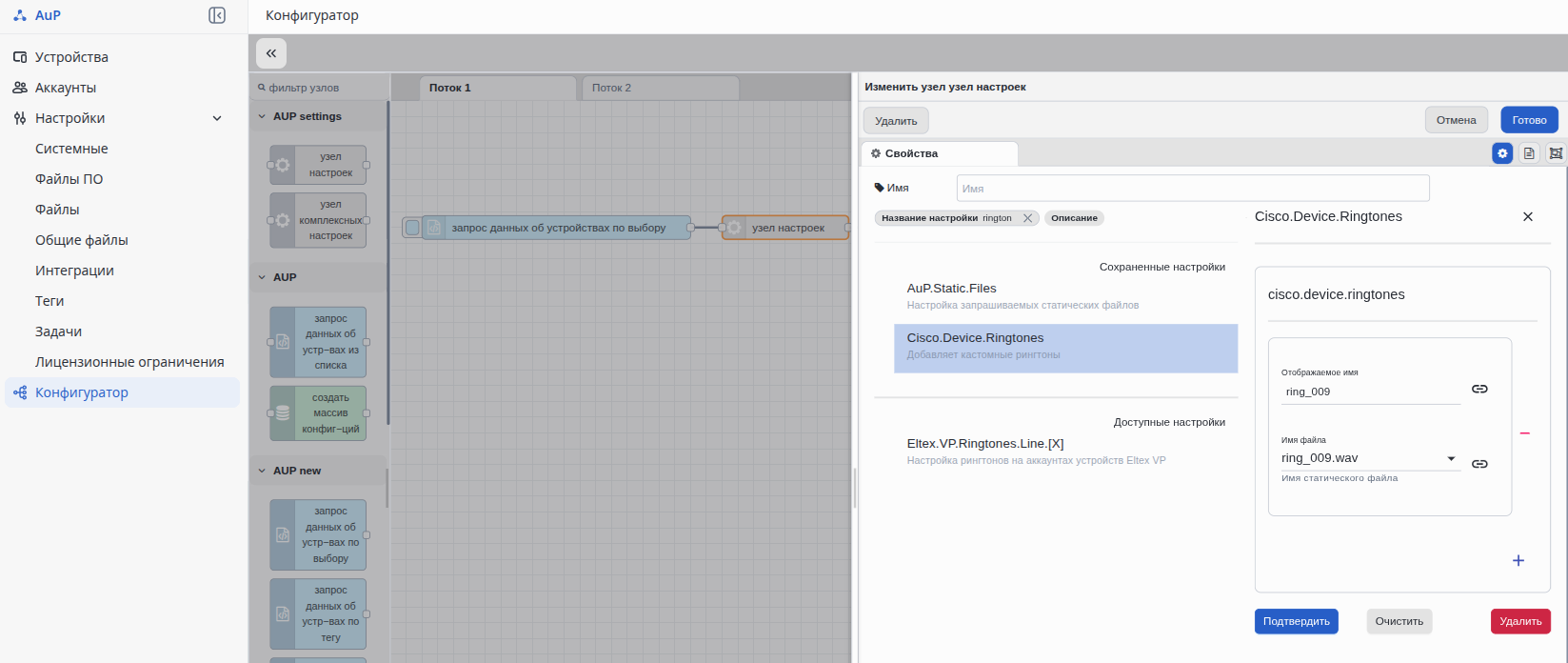Select AuP.Static.Files saved setting
The image size is (1568, 663).
click(x=1066, y=296)
